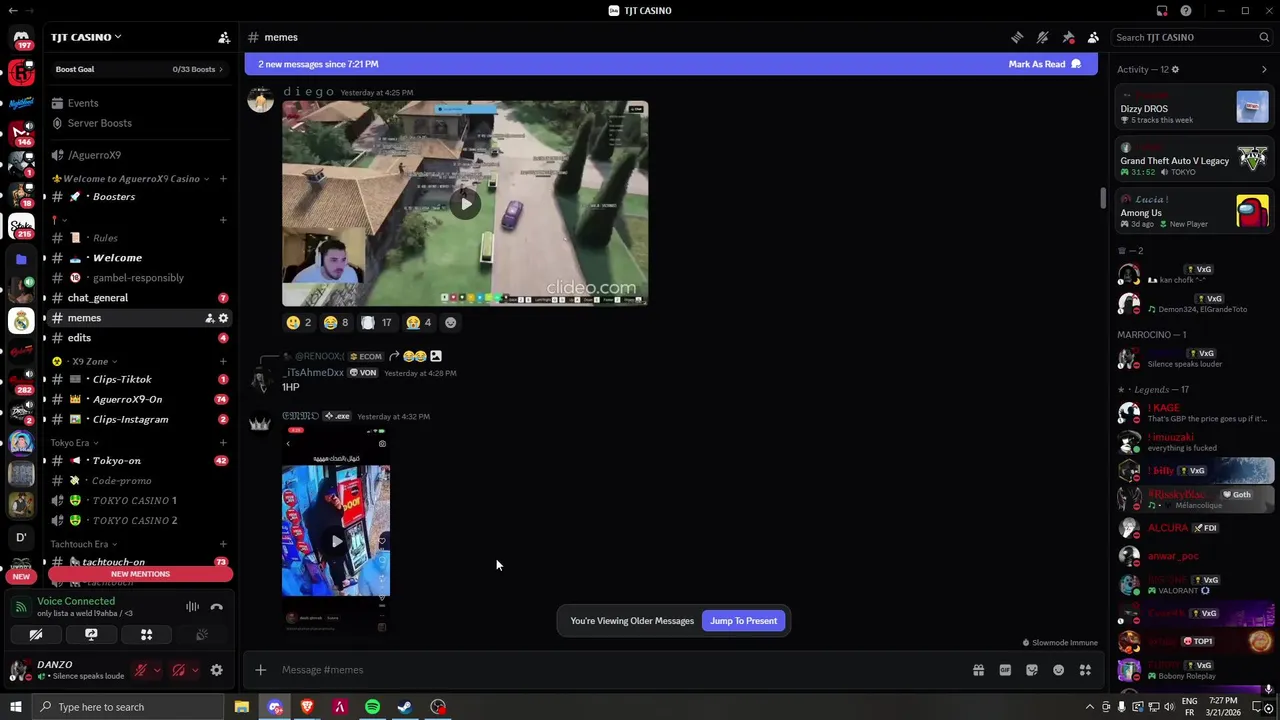Open the soundboard icon in voice panel
Screen dimensions: 1280x720
click(201, 635)
